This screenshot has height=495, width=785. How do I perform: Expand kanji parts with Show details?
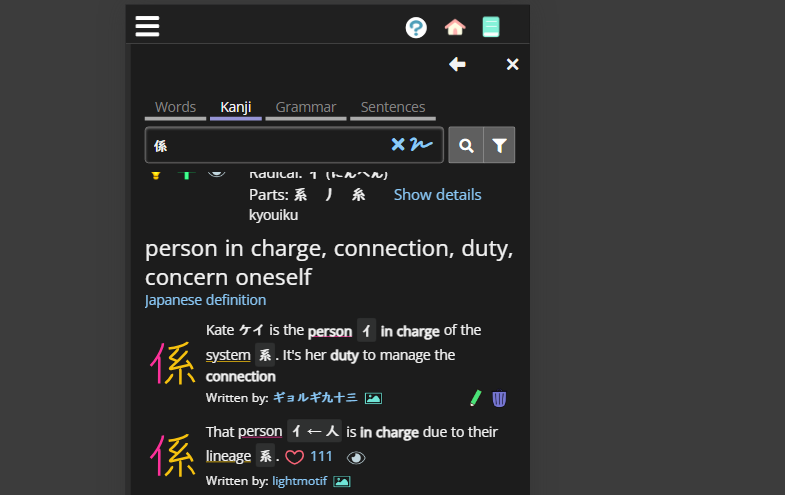[437, 194]
